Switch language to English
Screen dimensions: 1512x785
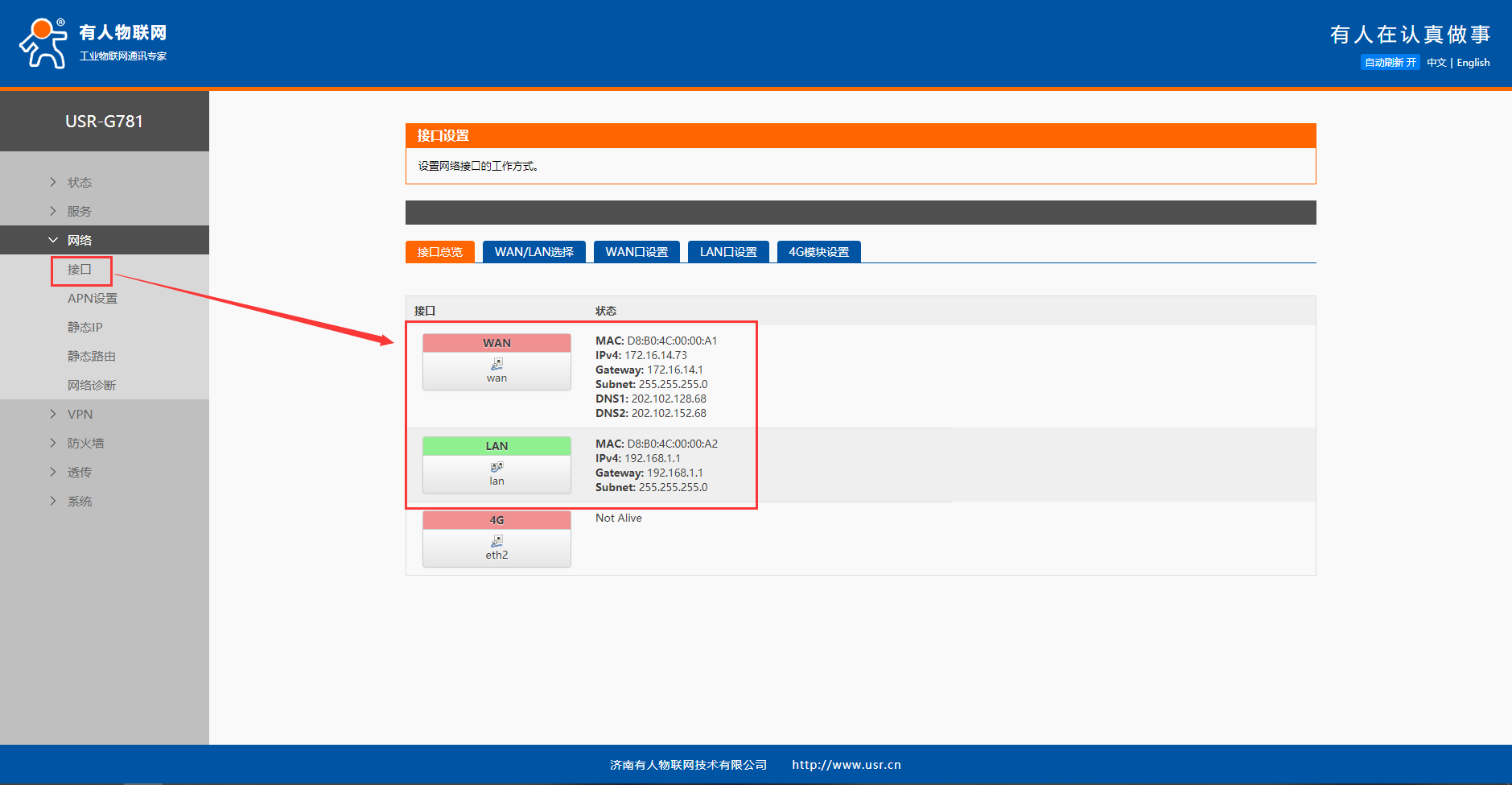click(x=1473, y=63)
